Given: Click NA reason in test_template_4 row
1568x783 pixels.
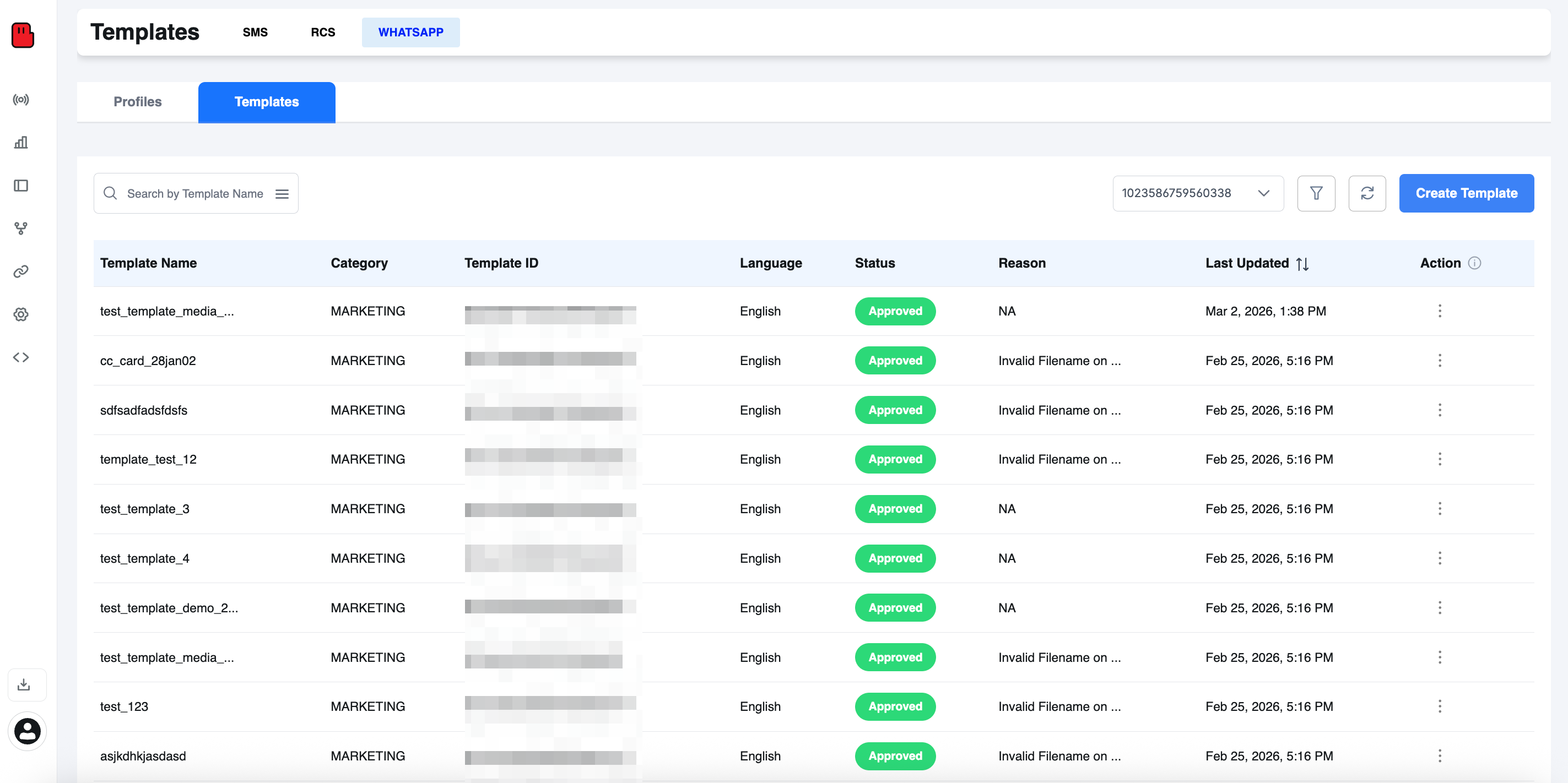Looking at the screenshot, I should 1007,558.
